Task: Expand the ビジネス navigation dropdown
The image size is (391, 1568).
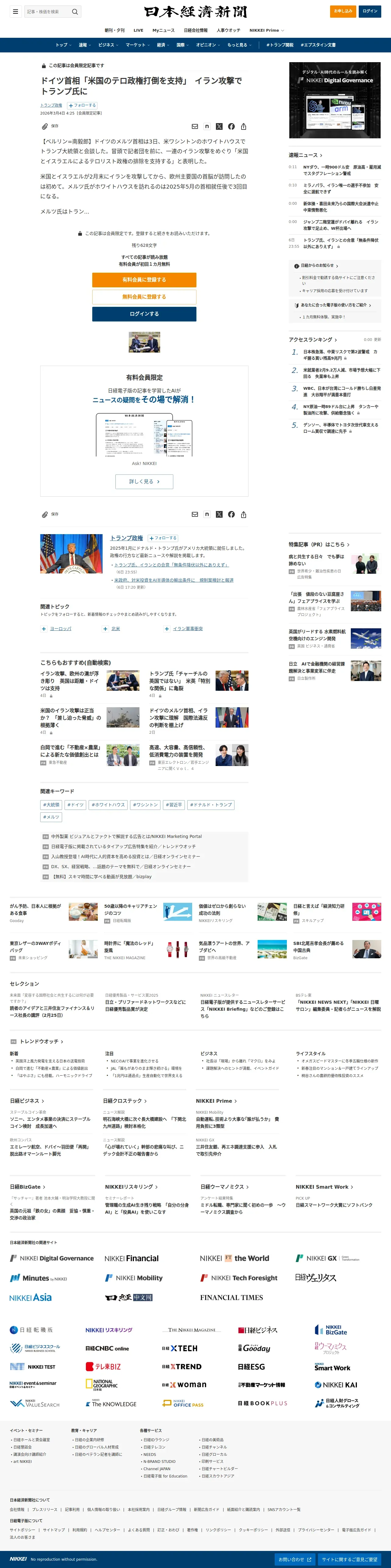Action: click(107, 45)
